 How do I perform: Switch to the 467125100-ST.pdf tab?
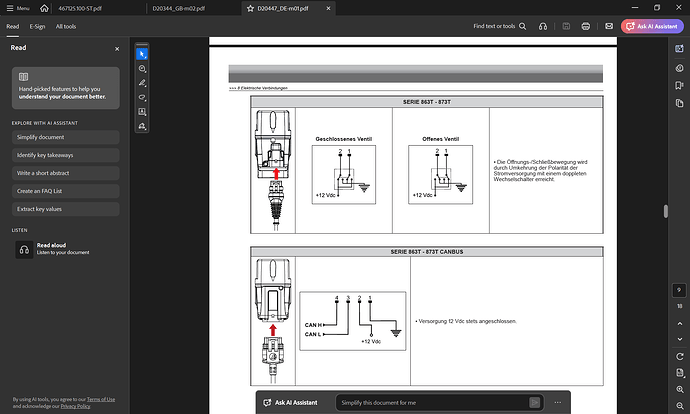tap(80, 8)
